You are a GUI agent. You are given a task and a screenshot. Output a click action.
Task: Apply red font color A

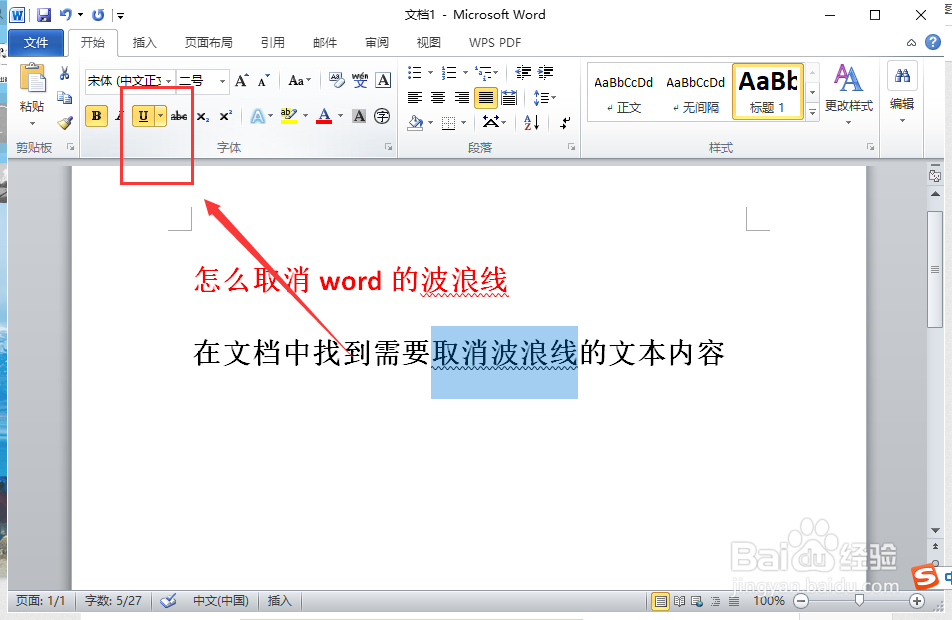324,116
